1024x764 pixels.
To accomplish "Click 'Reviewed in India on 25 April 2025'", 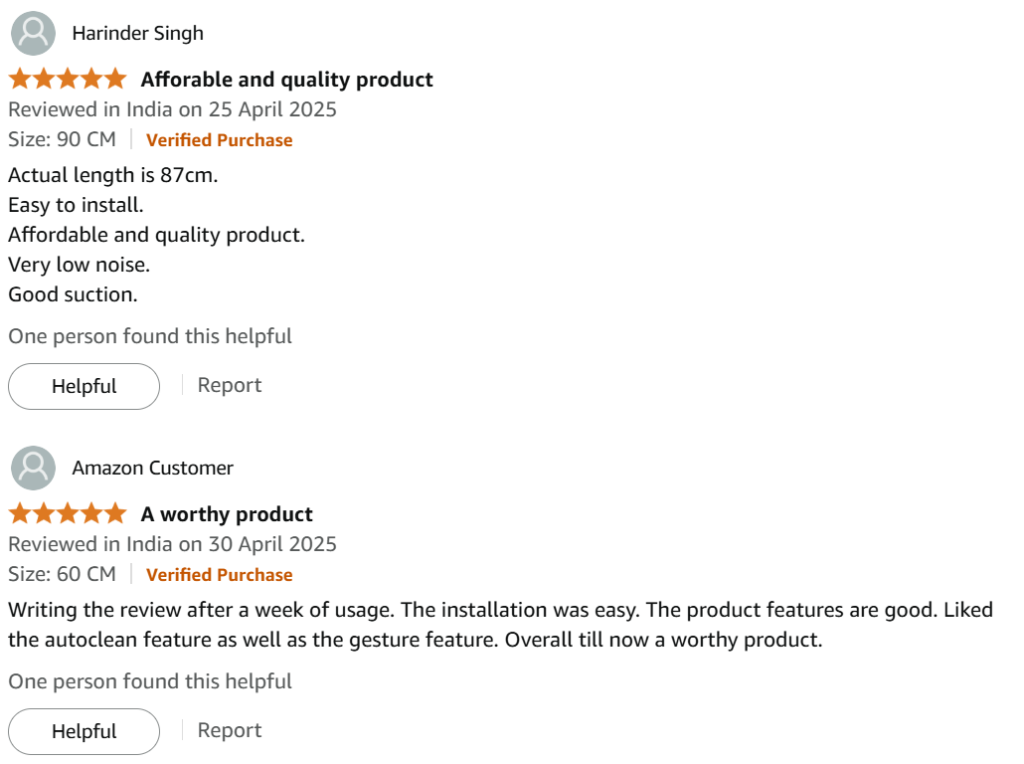I will [172, 110].
